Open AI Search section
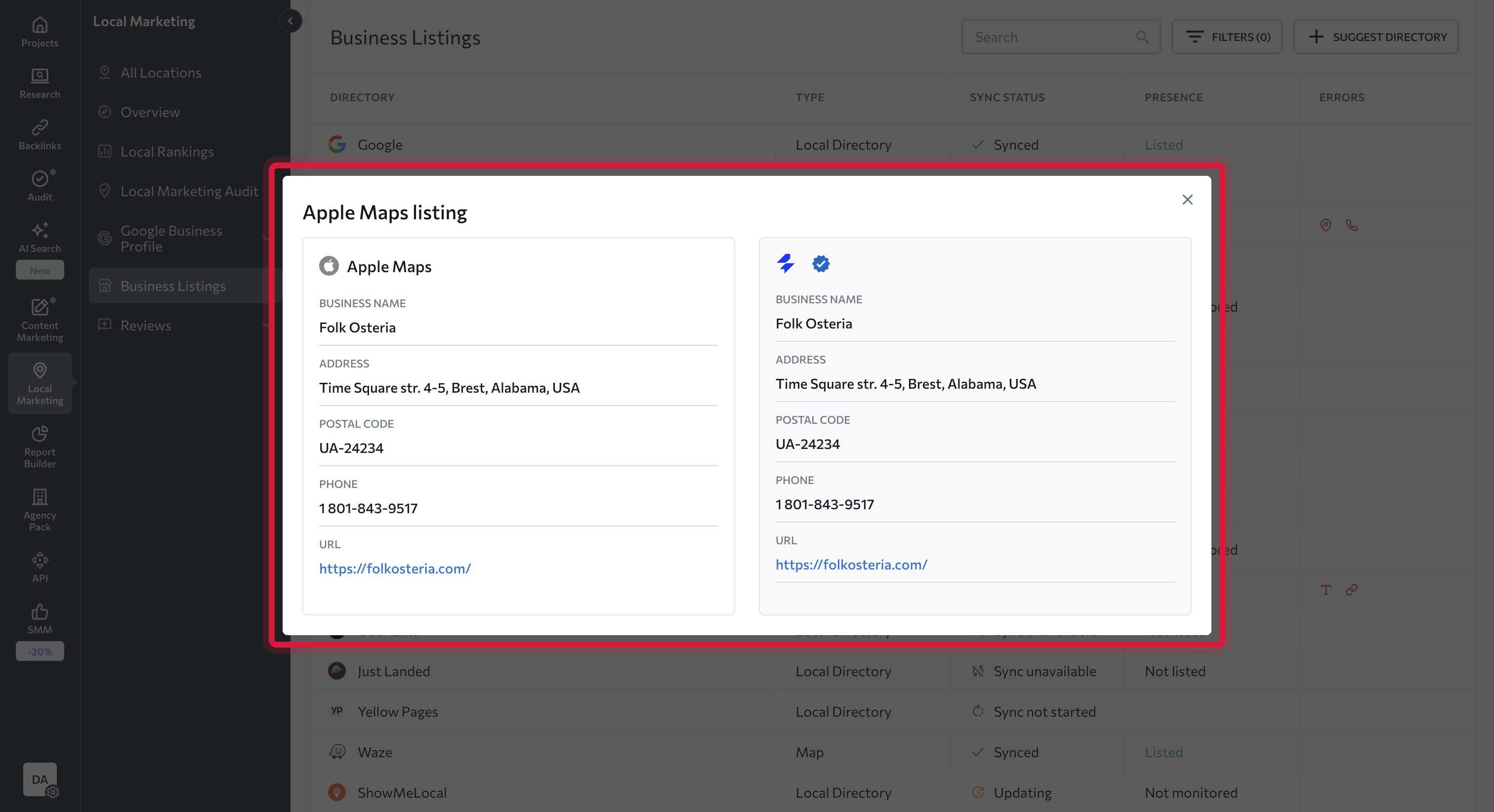Image resolution: width=1494 pixels, height=812 pixels. 40,238
